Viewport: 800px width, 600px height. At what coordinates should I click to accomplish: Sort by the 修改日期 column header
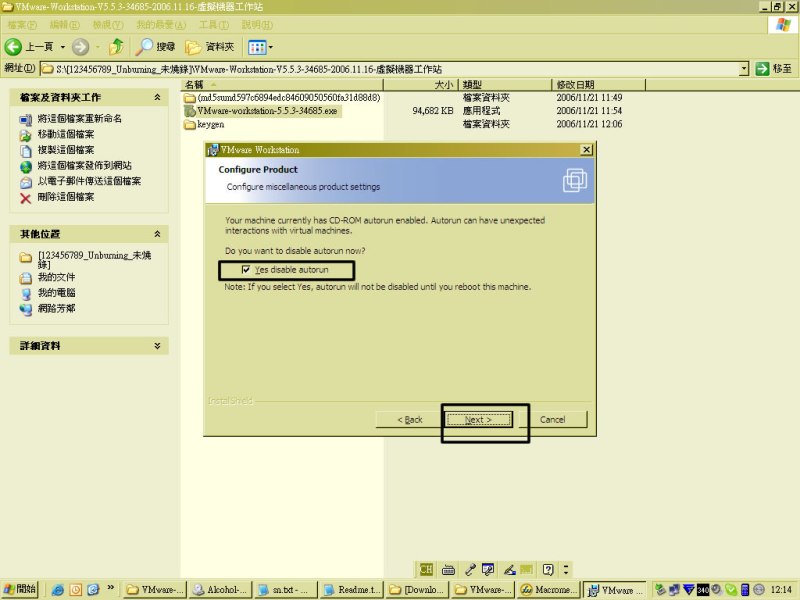(598, 84)
